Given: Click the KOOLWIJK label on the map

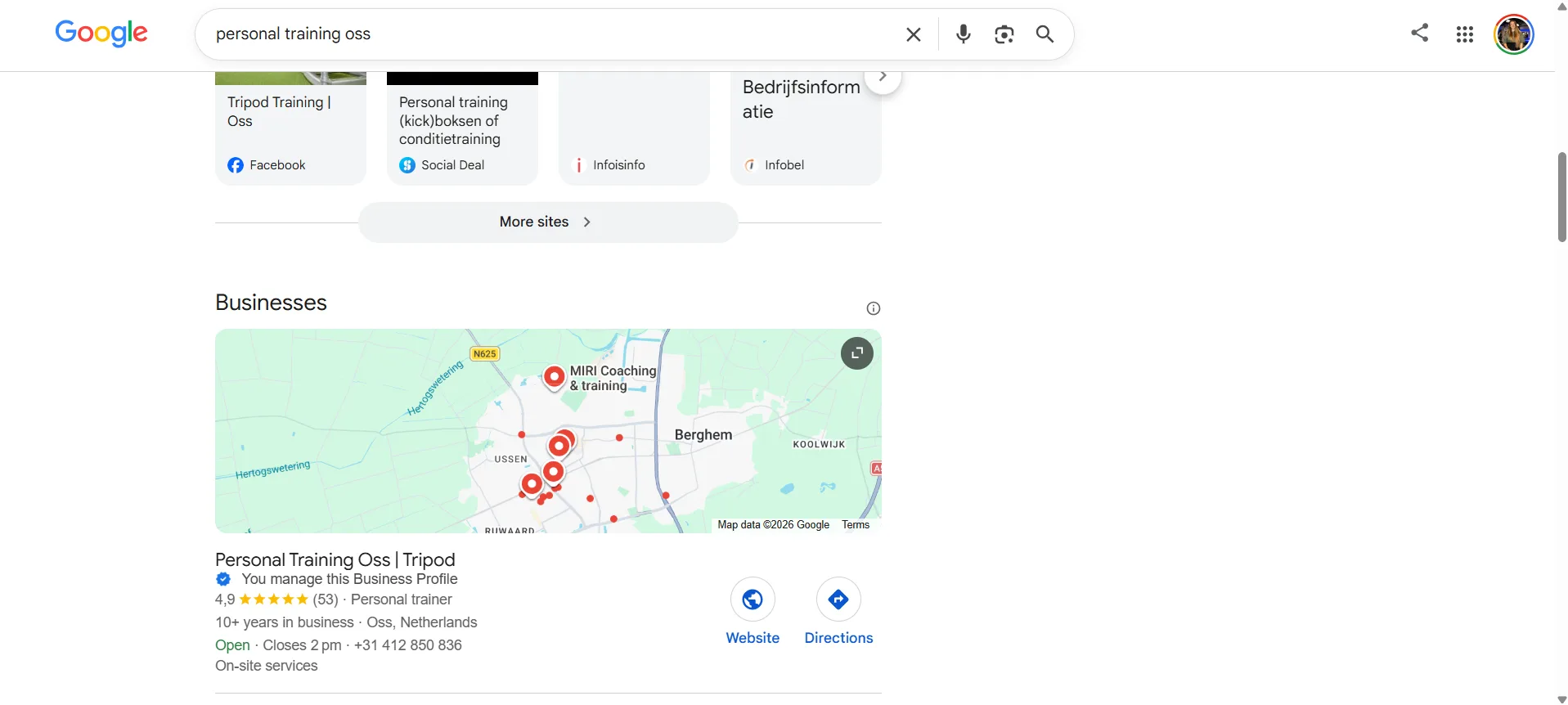Looking at the screenshot, I should tap(819, 445).
